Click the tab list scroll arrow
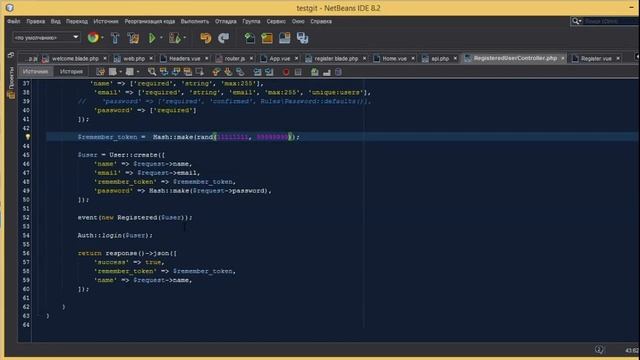The width and height of the screenshot is (640, 360). click(637, 56)
